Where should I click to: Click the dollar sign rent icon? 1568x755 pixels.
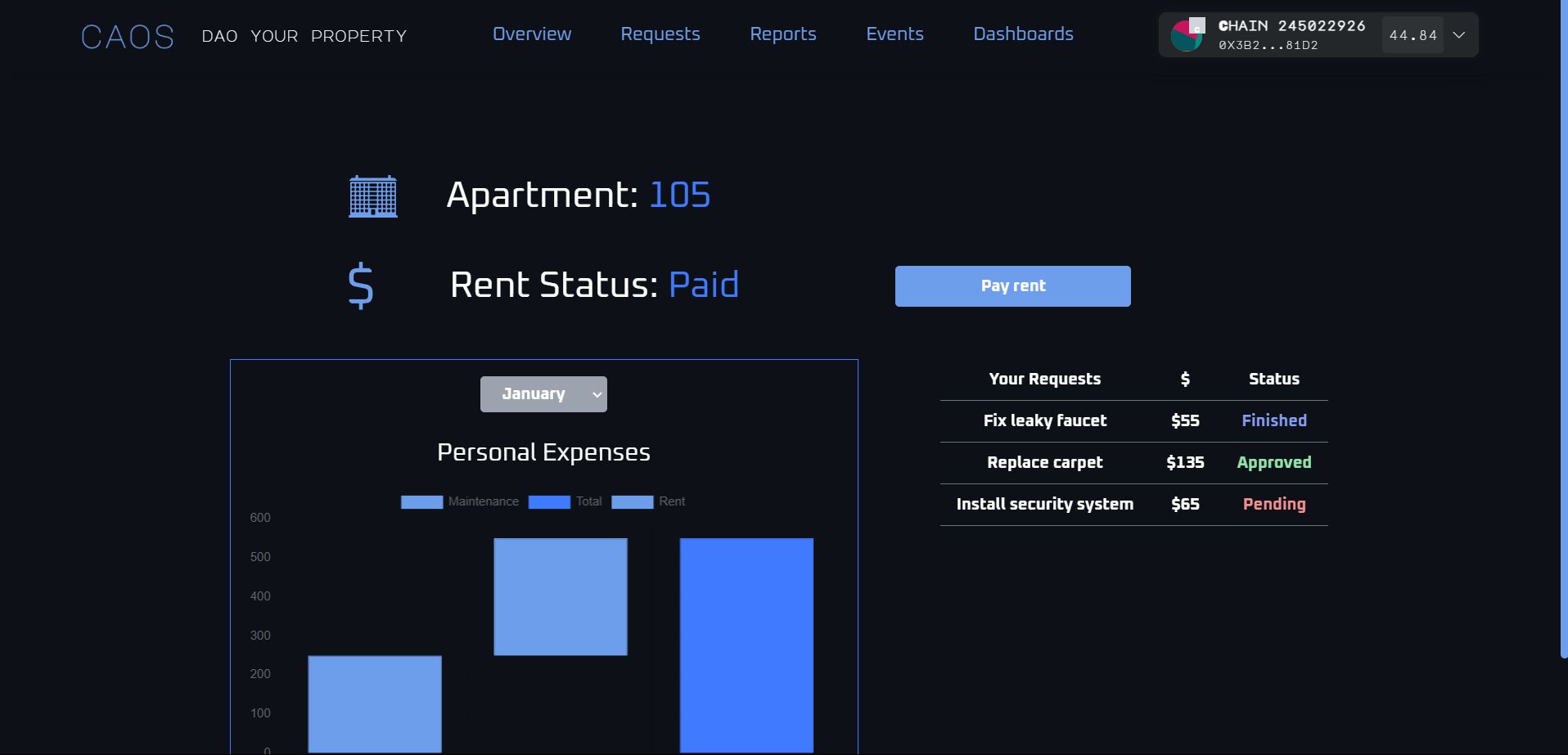click(360, 285)
